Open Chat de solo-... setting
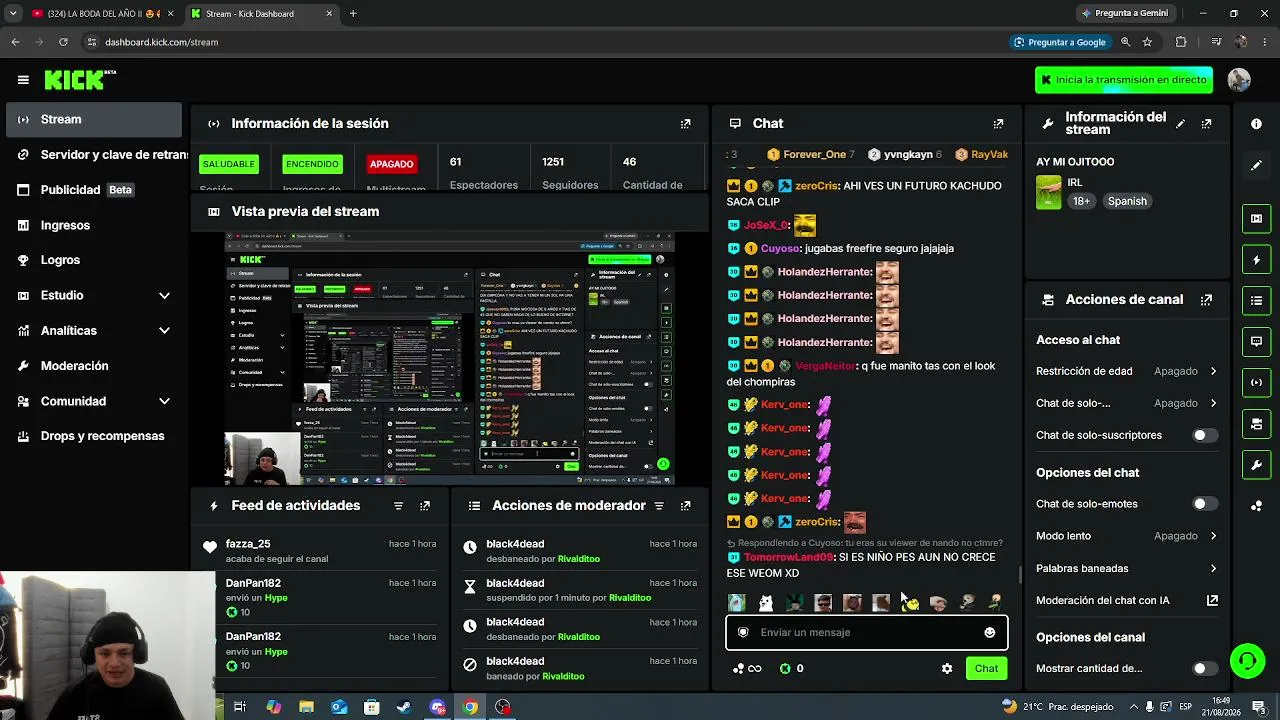1280x720 pixels. [1126, 403]
